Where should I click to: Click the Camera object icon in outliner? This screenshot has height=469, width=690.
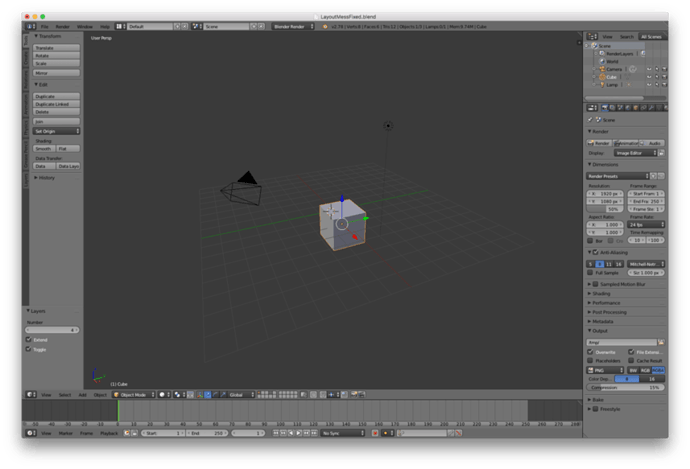602,69
